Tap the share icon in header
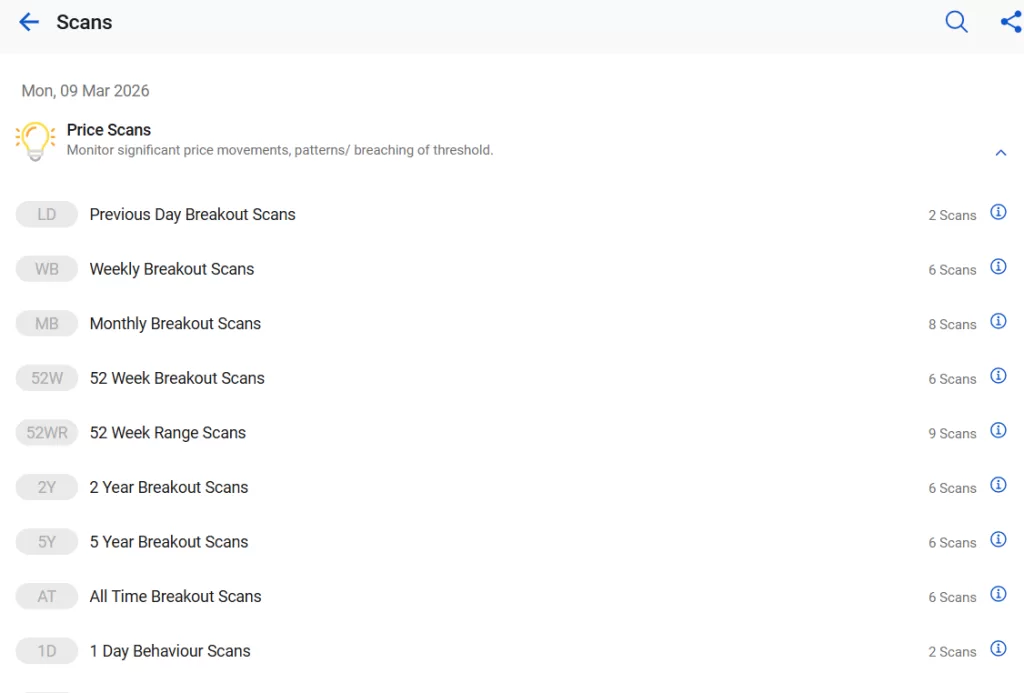1024x693 pixels. 1010,22
